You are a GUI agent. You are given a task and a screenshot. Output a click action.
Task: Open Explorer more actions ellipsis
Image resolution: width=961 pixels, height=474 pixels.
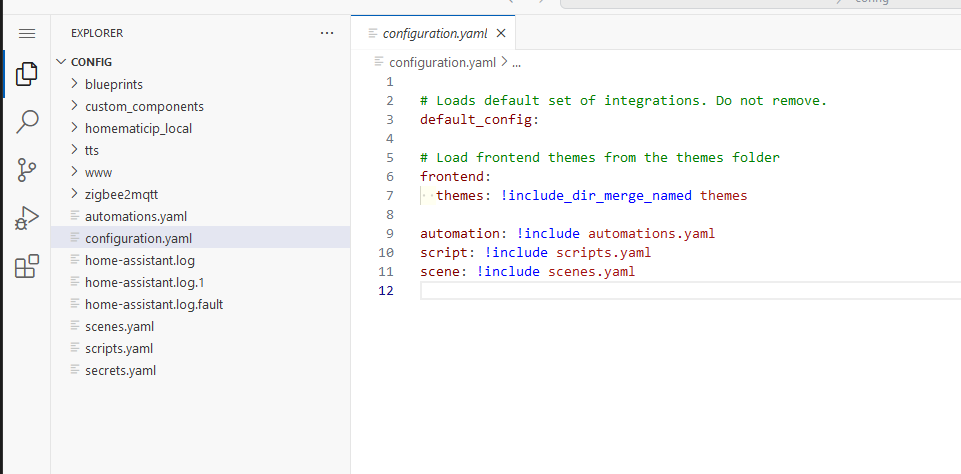327,33
